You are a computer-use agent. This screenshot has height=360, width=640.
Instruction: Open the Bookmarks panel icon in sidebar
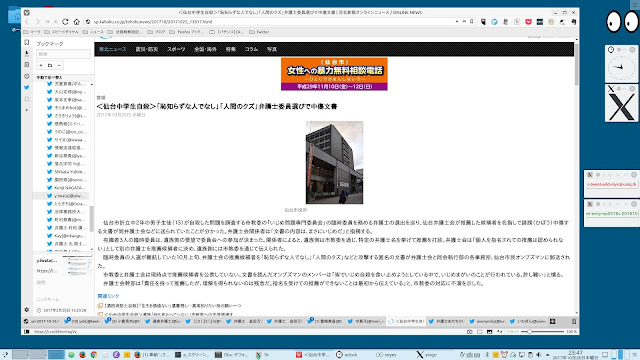click(x=27, y=42)
